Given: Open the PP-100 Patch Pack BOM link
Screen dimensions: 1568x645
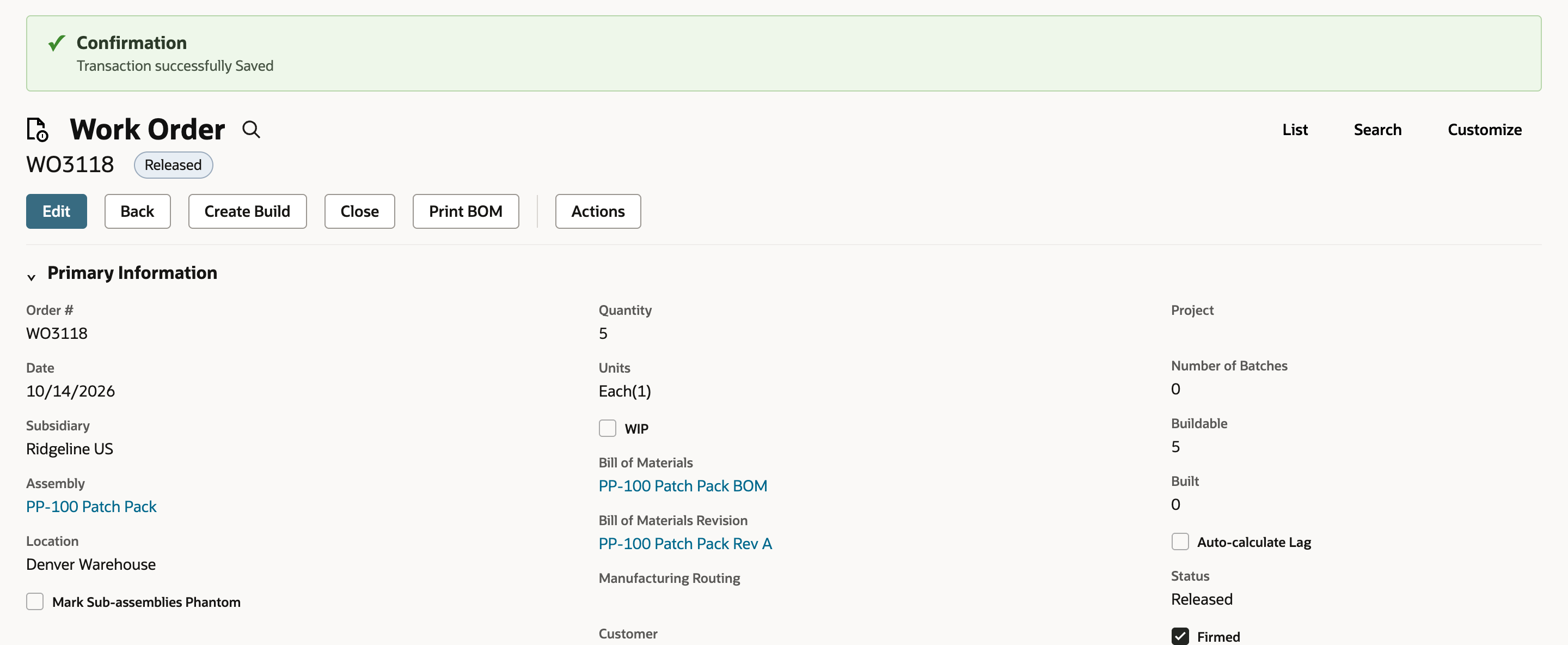Looking at the screenshot, I should [682, 486].
